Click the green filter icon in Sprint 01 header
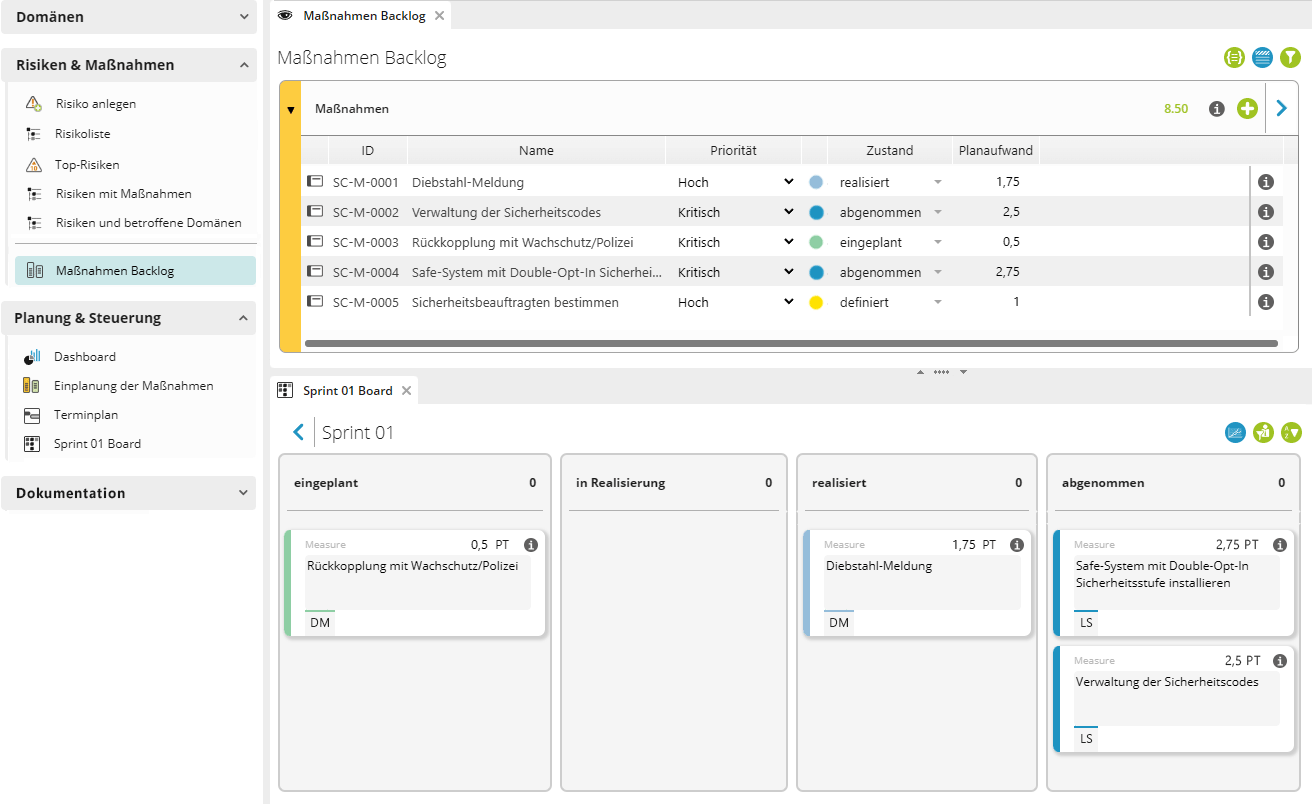The width and height of the screenshot is (1312, 804). [1292, 432]
